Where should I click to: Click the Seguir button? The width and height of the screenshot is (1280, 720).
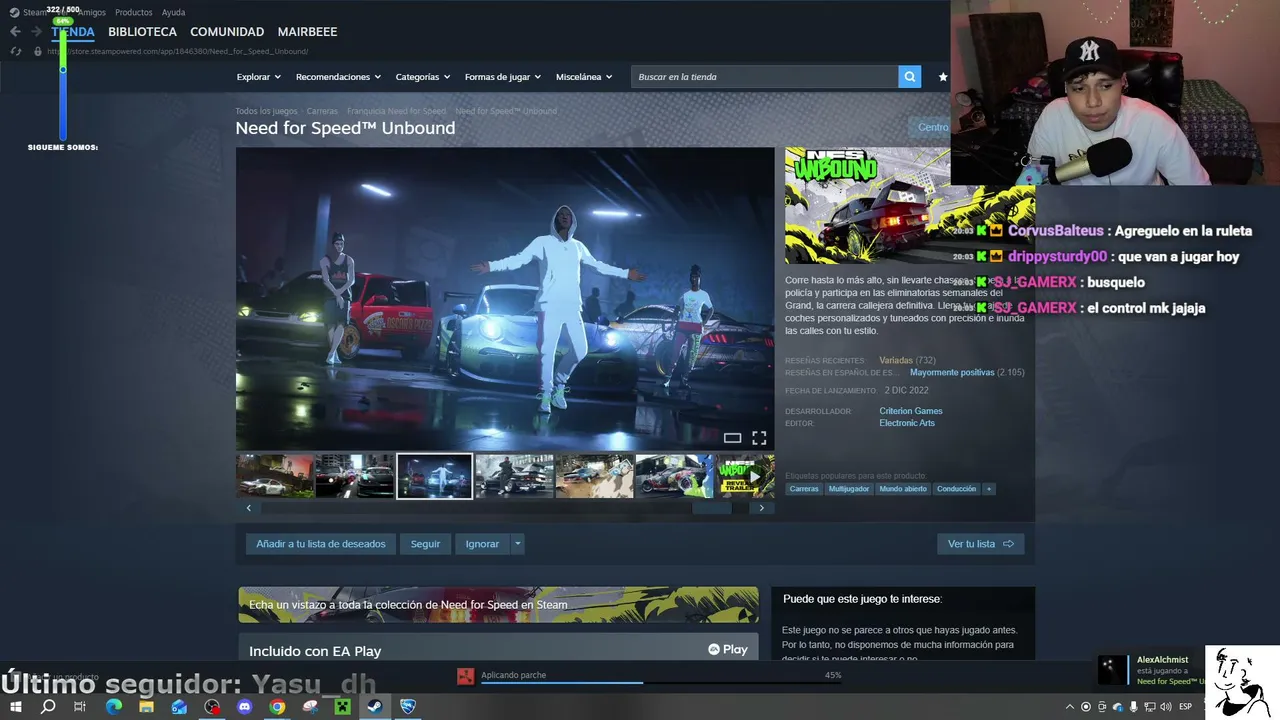[x=425, y=544]
